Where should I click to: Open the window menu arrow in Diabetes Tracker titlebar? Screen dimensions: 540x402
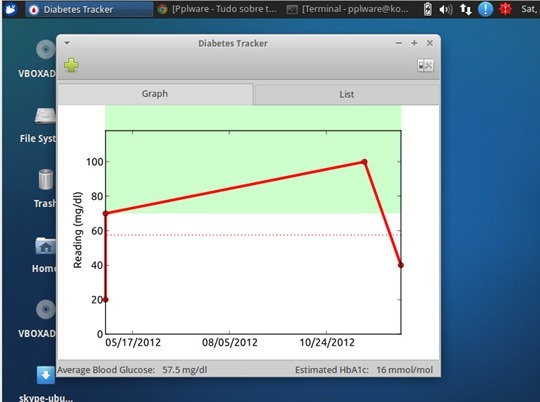pos(67,43)
